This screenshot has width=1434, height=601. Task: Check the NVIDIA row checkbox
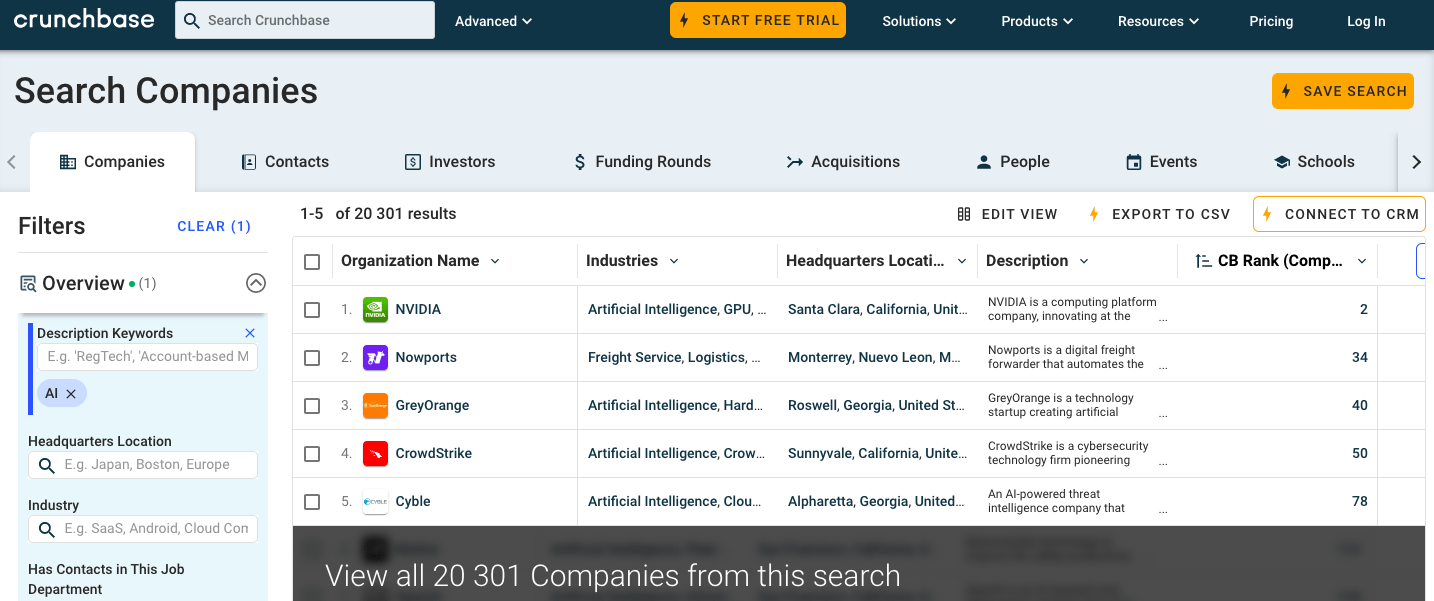point(312,310)
